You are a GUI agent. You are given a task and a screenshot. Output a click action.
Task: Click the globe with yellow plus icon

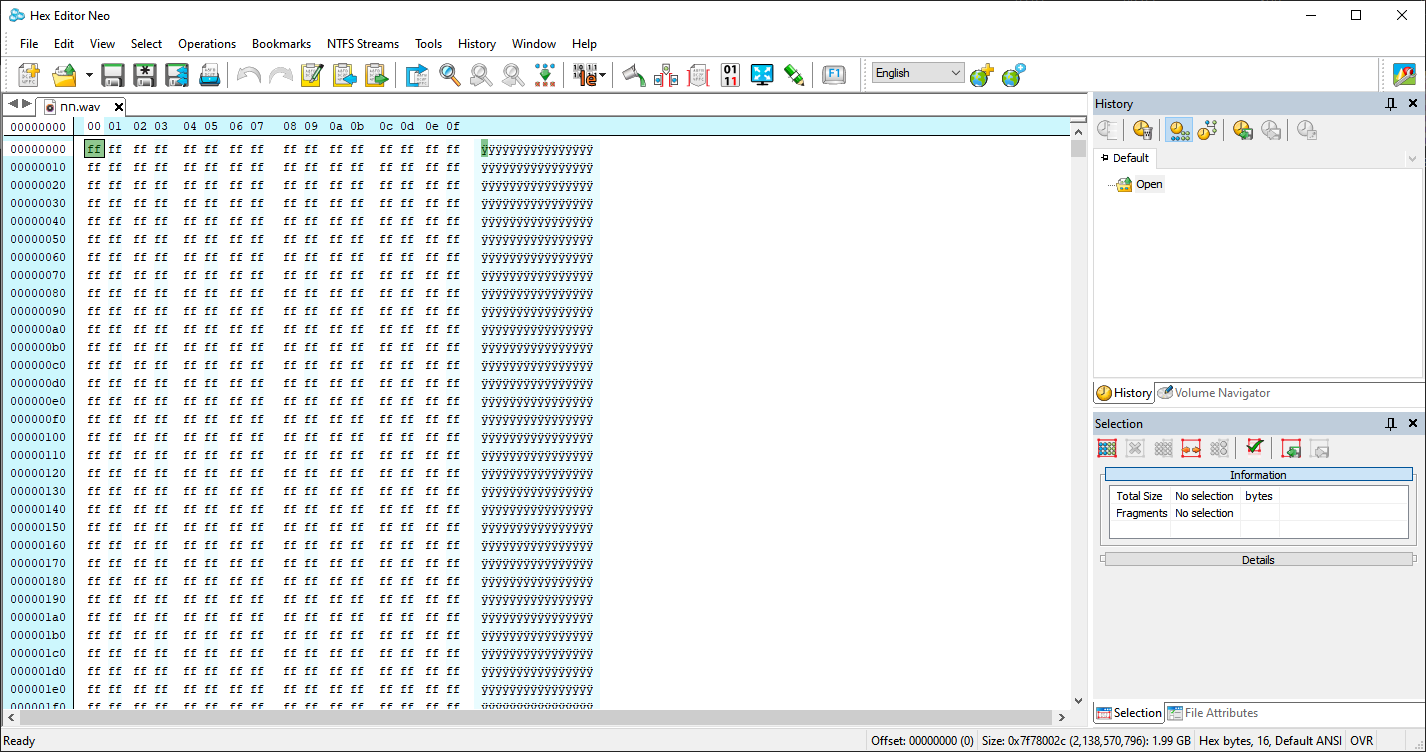[x=981, y=75]
